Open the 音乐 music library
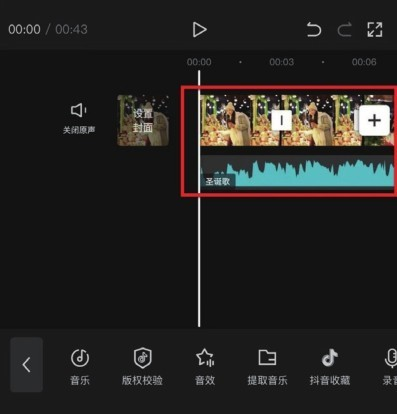The width and height of the screenshot is (397, 414). (80, 366)
